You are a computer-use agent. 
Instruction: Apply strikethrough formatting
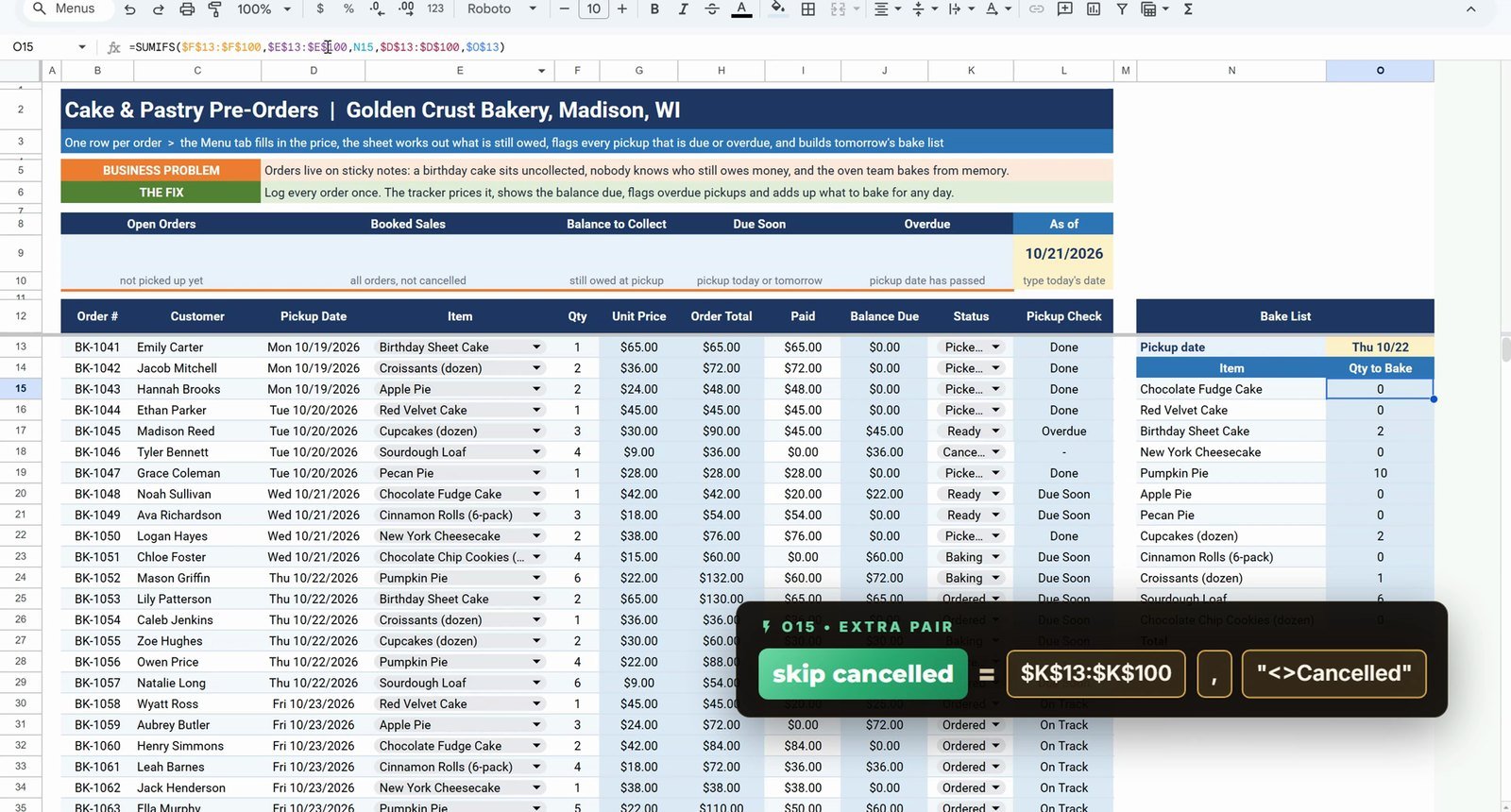[712, 9]
